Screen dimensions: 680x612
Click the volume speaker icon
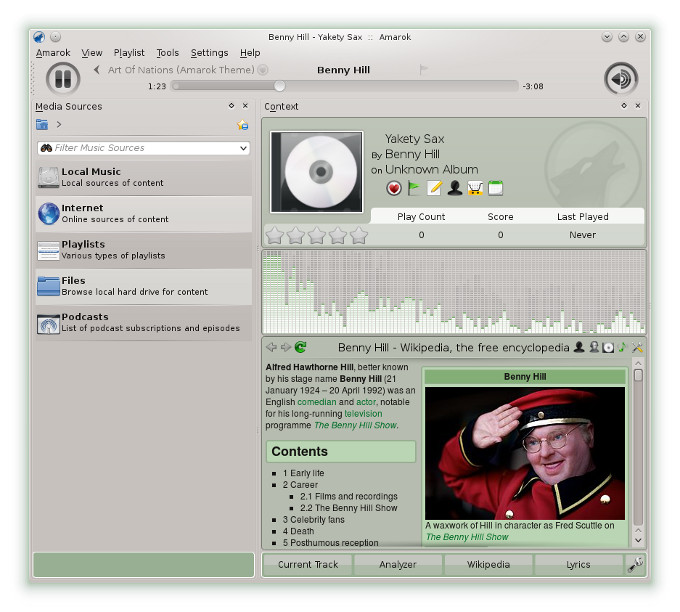[620, 79]
